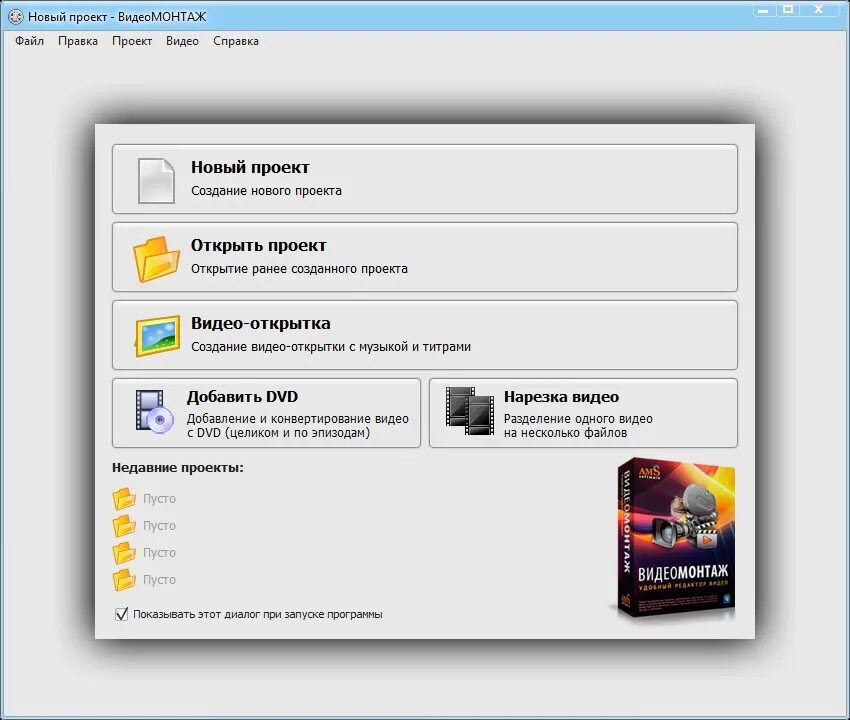The width and height of the screenshot is (850, 720).
Task: Maximize the ВидеоМОНТАЖ window
Action: (788, 10)
